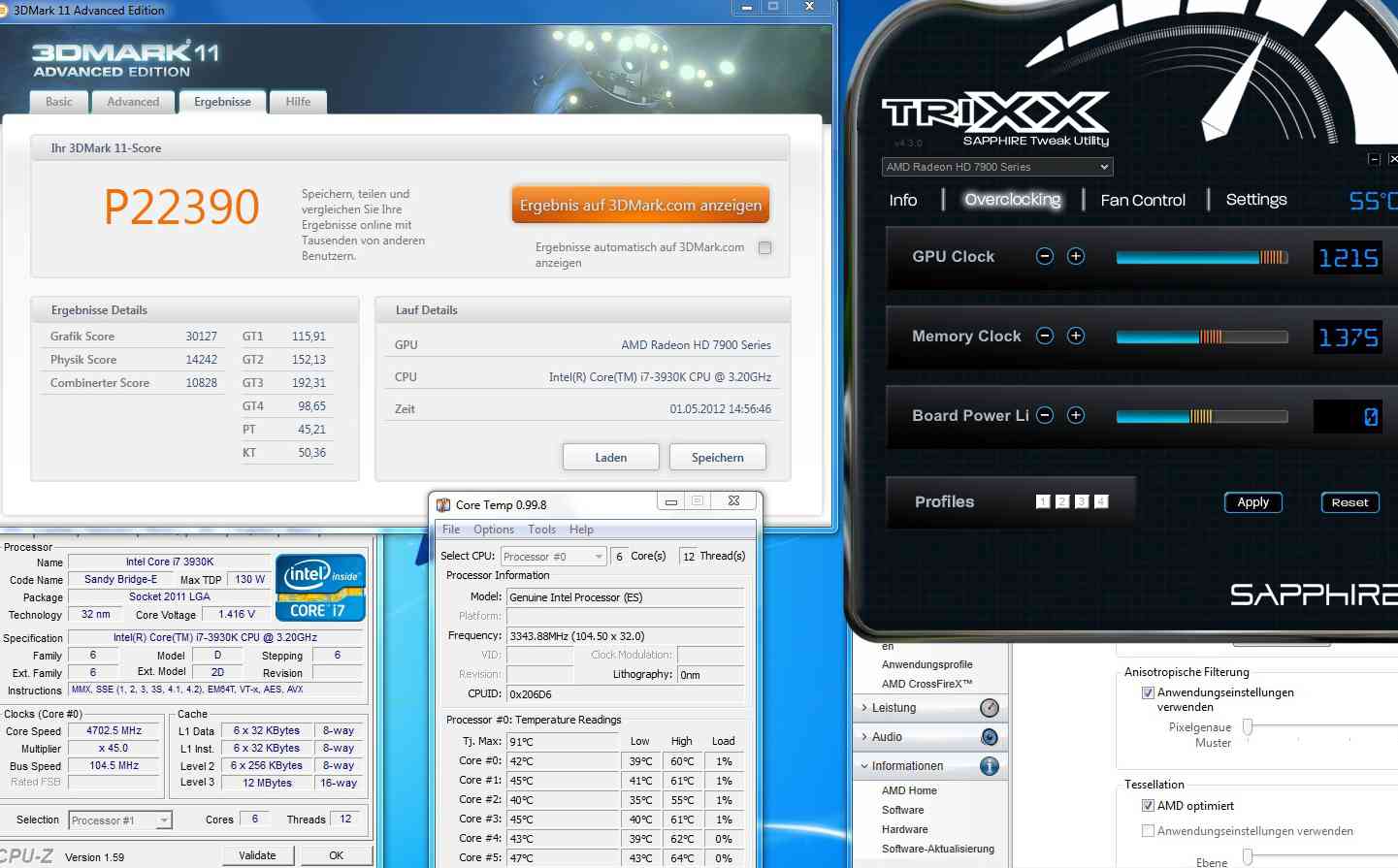Toggle Anwendungseinstellungen verwenden under Anisotropische Filterung
Viewport: 1398px width, 868px height.
tap(1148, 692)
